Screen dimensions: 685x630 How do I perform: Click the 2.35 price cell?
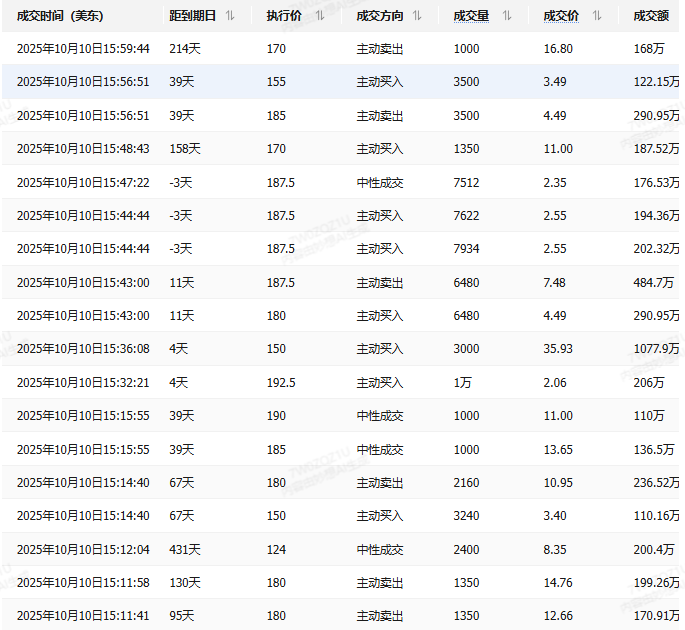coord(555,182)
